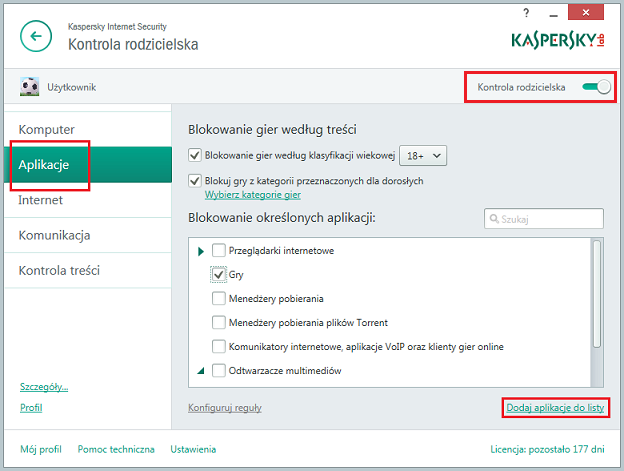Uncheck the Gry checkbox
The height and width of the screenshot is (471, 624).
[218, 274]
